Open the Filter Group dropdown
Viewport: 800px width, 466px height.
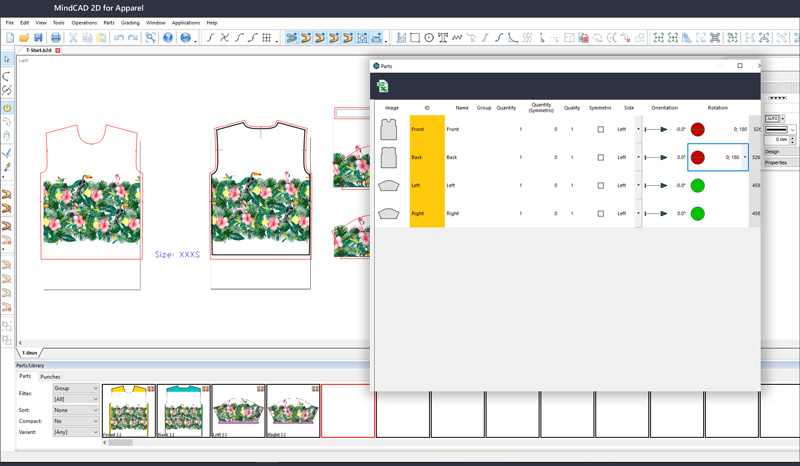tap(76, 388)
